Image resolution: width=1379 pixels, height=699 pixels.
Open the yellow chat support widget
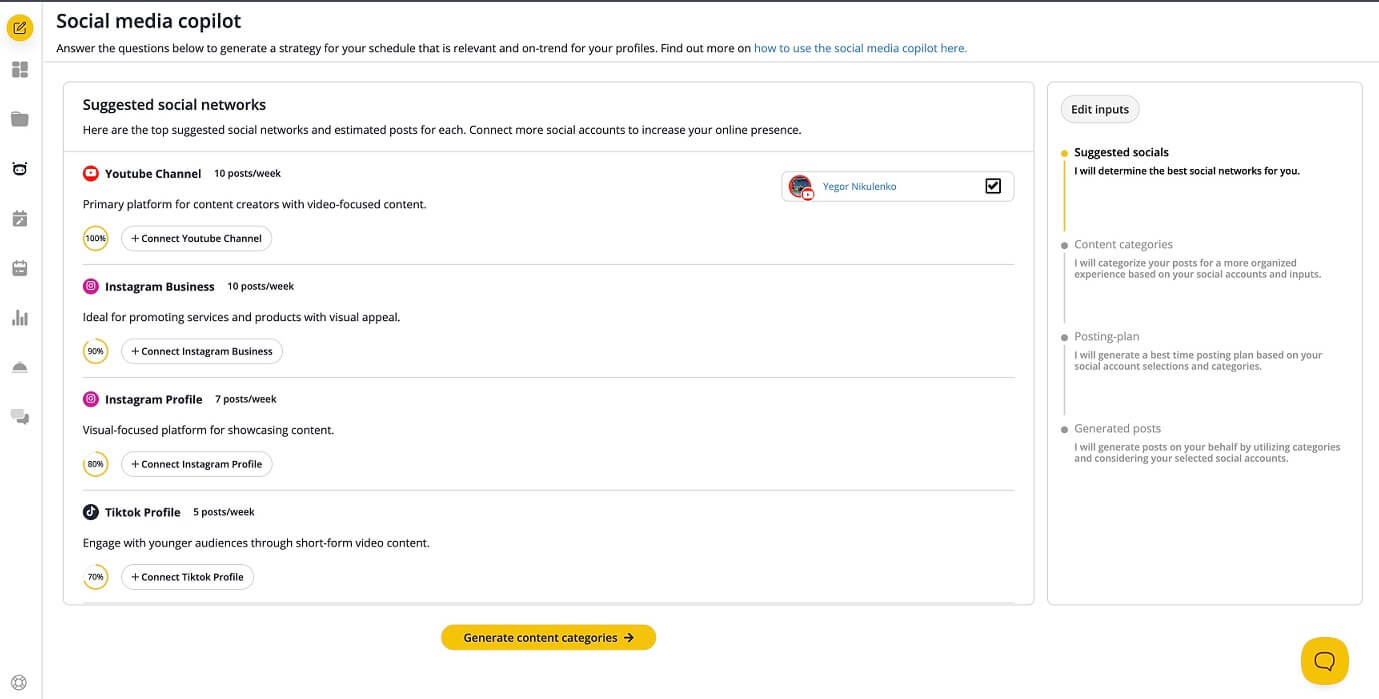1324,661
